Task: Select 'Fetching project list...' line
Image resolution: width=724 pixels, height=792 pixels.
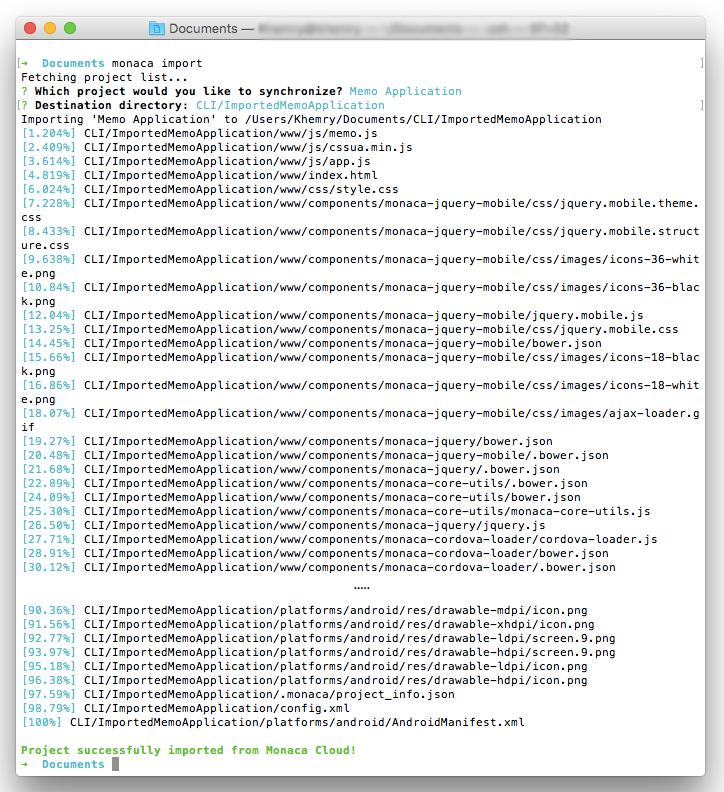Action: tap(105, 77)
